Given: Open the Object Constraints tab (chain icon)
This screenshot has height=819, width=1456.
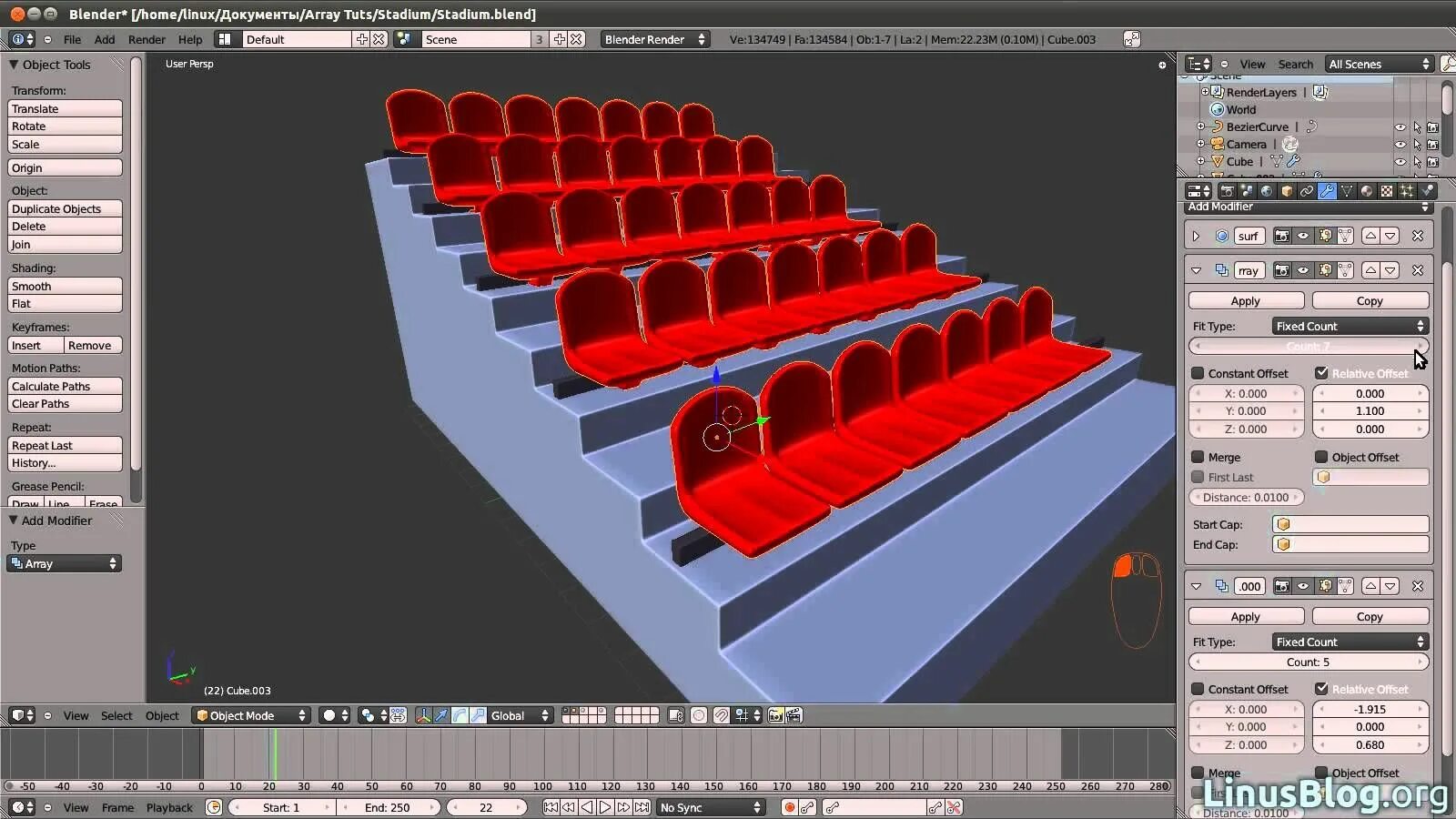Looking at the screenshot, I should click(1307, 191).
